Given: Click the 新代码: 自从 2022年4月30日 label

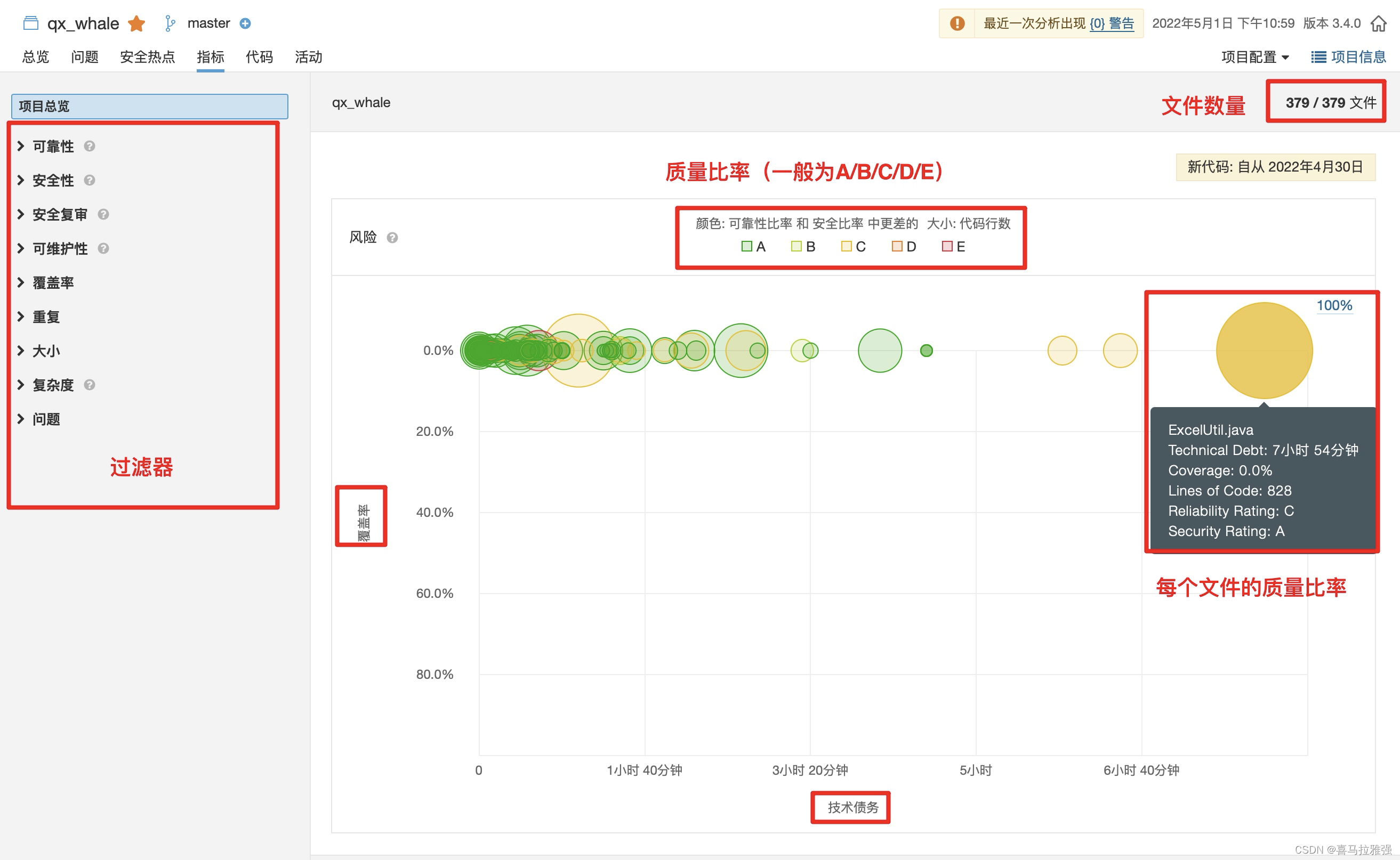Looking at the screenshot, I should click(1275, 167).
